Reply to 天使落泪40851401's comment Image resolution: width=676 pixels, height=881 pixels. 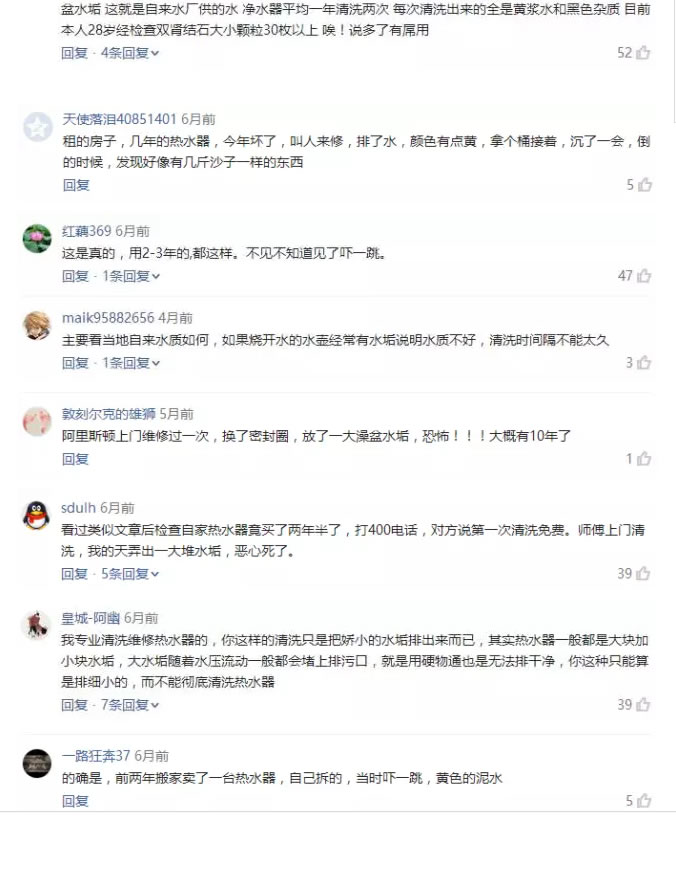(76, 185)
